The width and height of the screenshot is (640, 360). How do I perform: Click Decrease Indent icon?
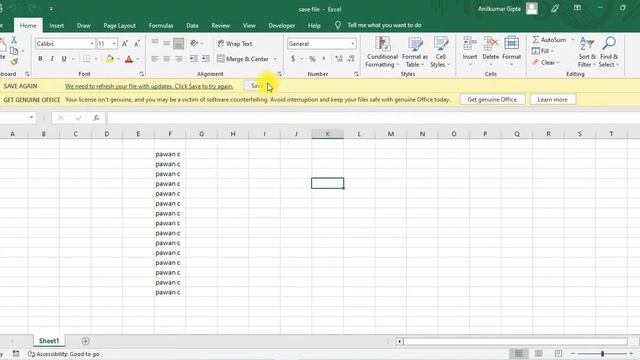point(193,59)
